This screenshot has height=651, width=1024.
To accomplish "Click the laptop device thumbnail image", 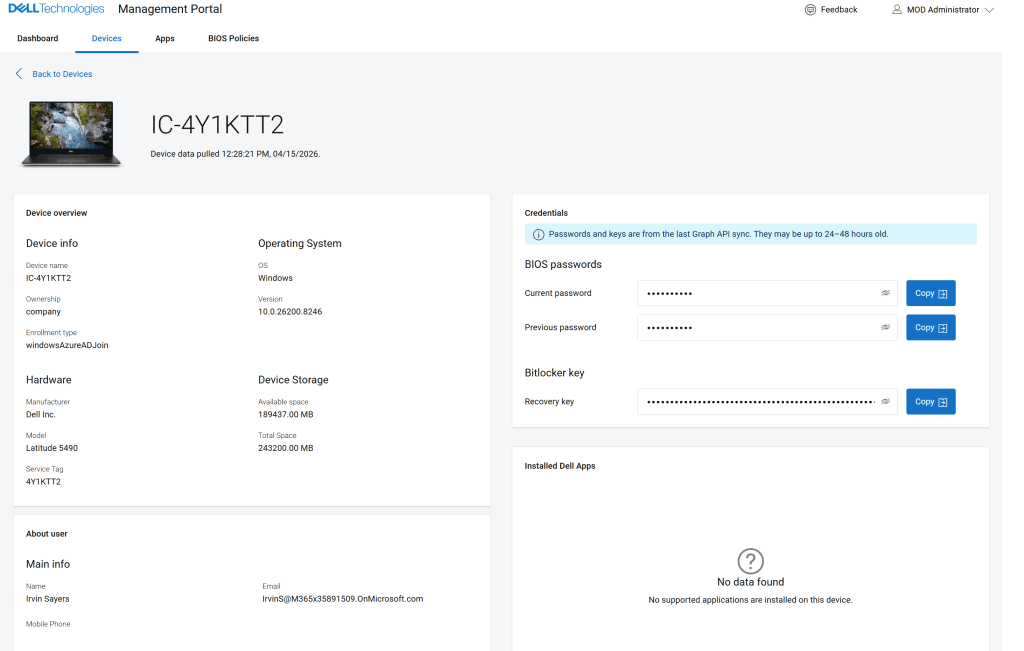I will [71, 132].
